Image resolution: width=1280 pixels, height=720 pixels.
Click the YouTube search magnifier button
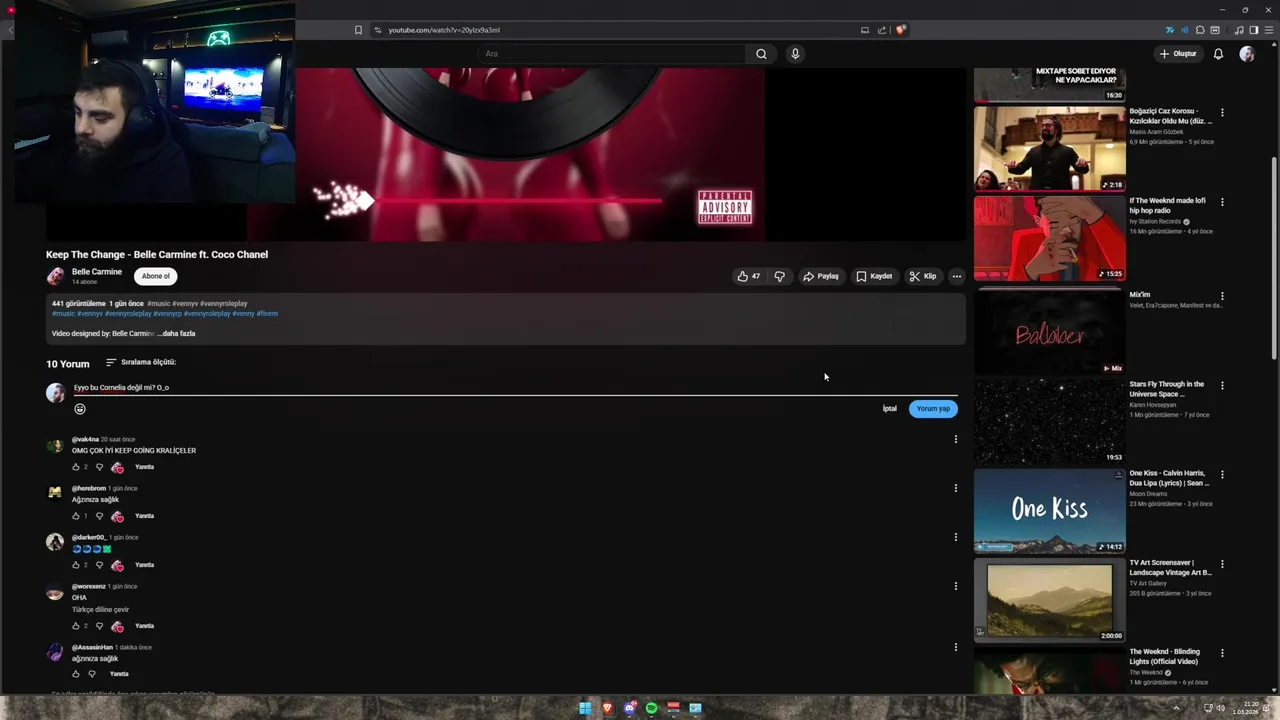tap(761, 54)
